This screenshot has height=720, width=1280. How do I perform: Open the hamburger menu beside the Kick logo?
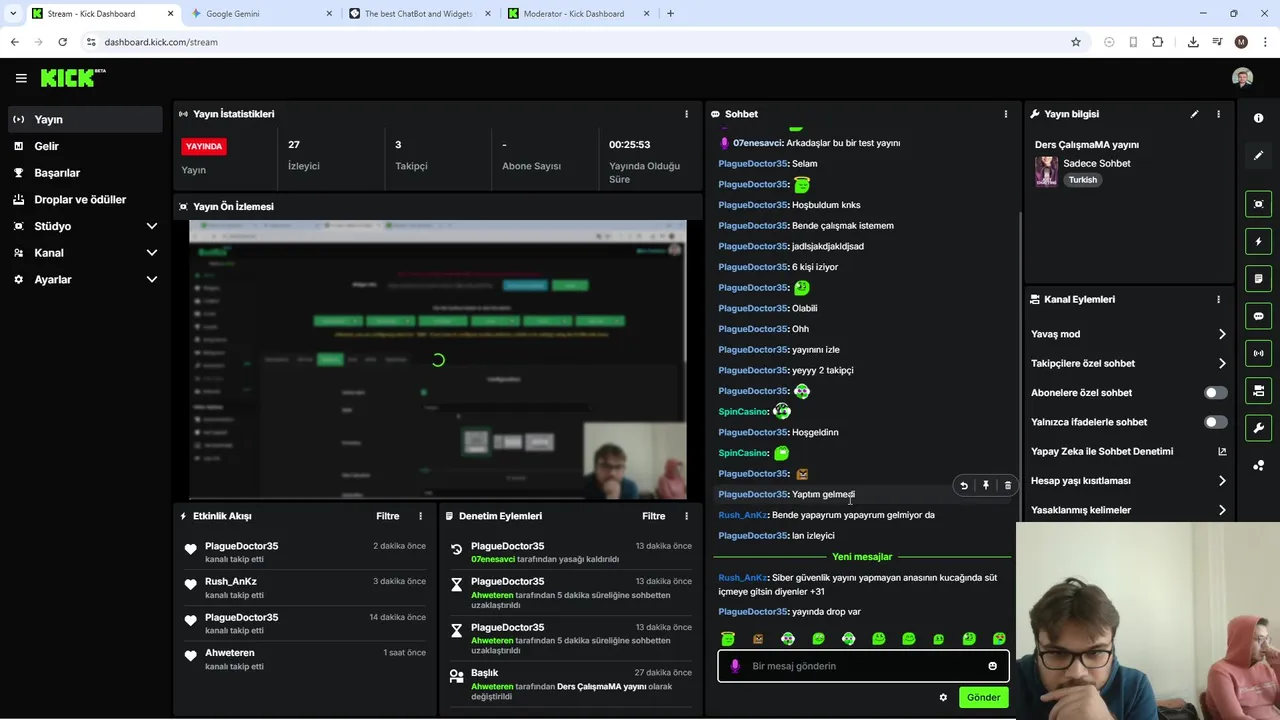click(21, 78)
